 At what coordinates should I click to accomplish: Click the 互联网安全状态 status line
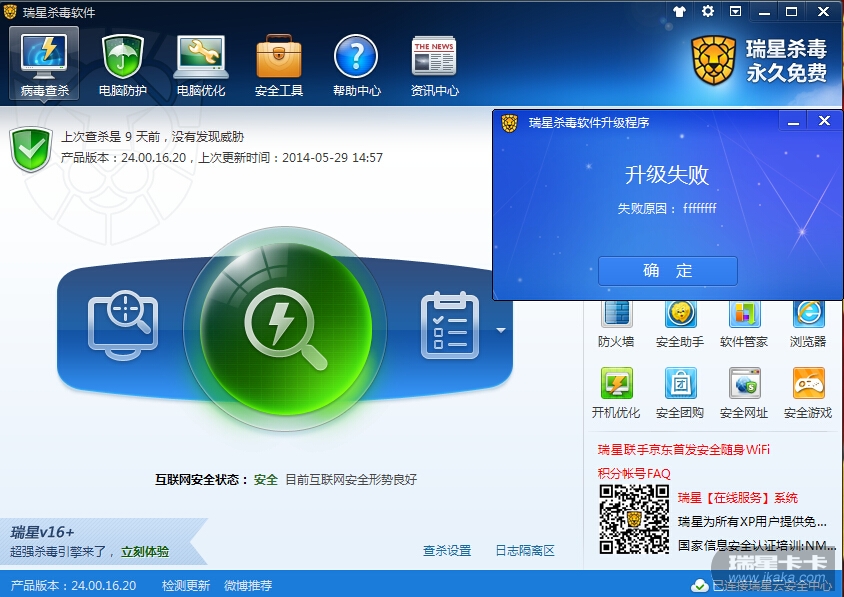point(286,480)
